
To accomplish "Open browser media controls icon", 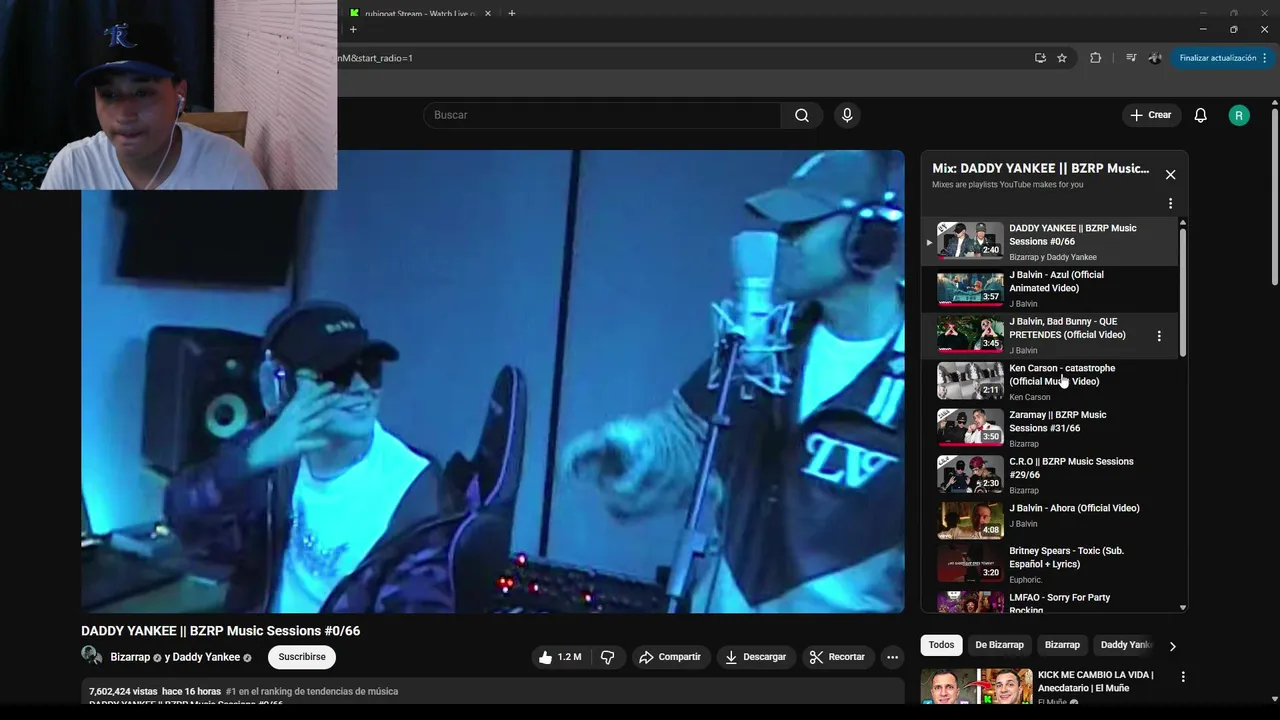I will pyautogui.click(x=1131, y=58).
